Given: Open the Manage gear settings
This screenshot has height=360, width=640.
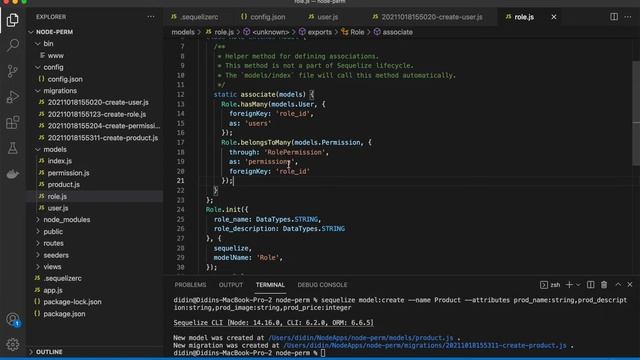Looking at the screenshot, I should [13, 344].
